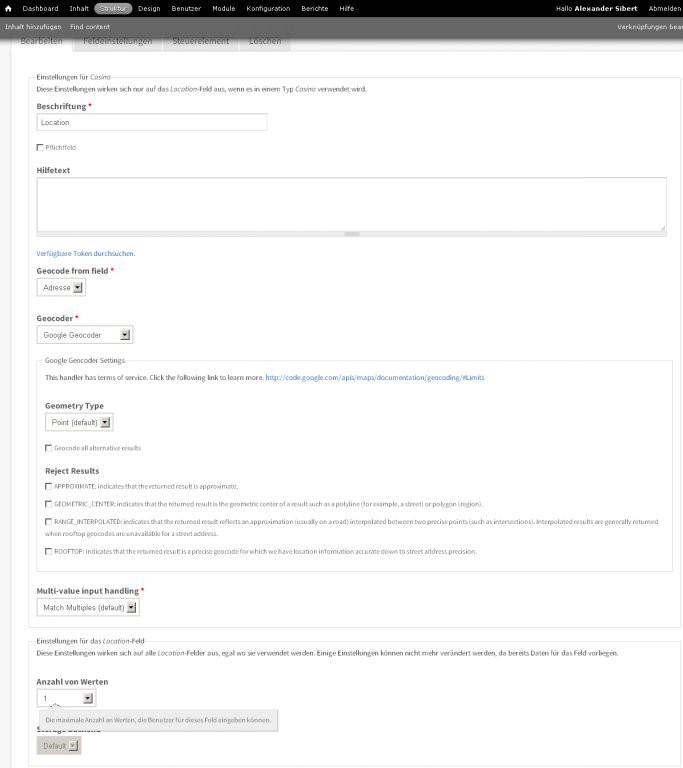Open the Anzahl von Werten dropdown
The image size is (683, 768).
click(66, 698)
